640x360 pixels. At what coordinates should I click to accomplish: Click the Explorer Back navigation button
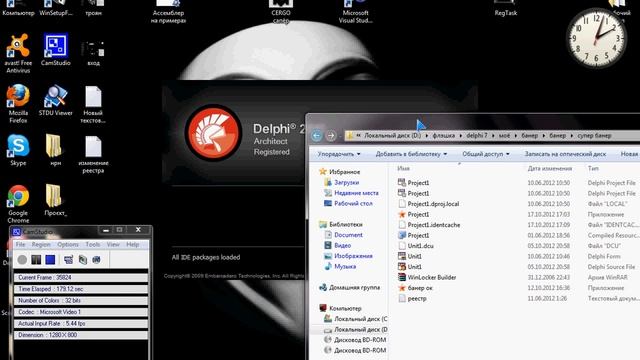(x=317, y=136)
